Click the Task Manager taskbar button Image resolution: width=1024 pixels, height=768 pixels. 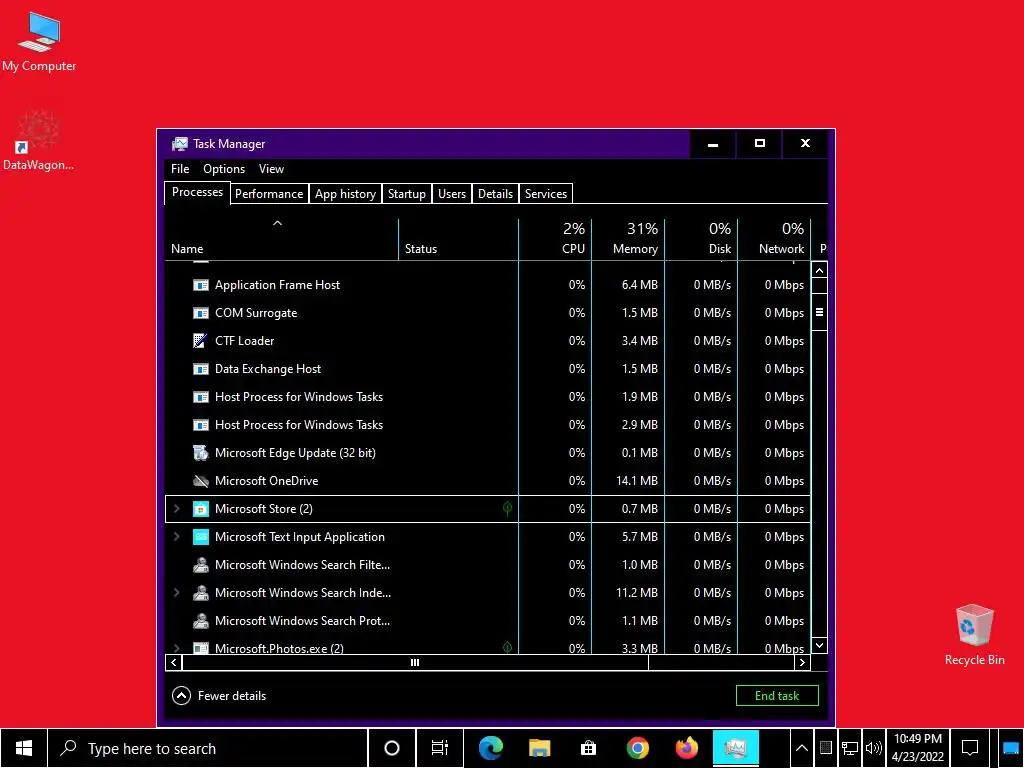coord(735,748)
